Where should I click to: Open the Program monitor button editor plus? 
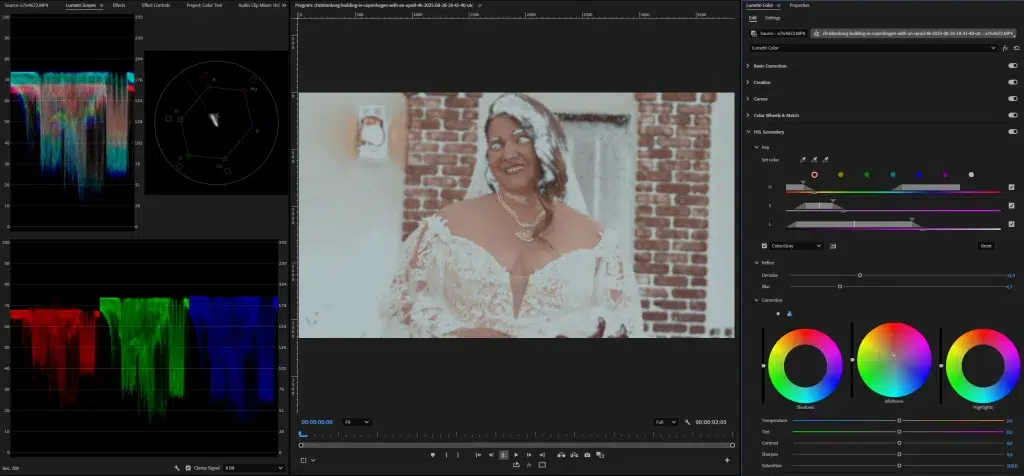(x=727, y=461)
